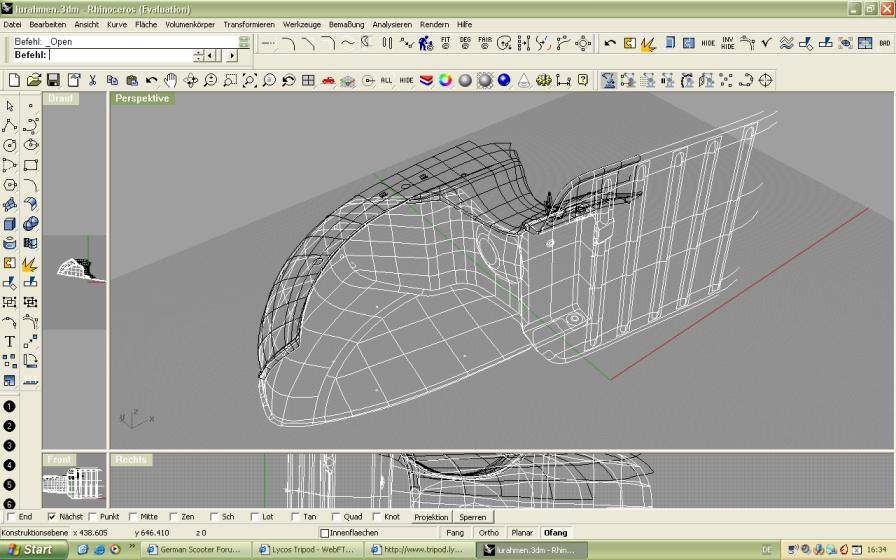The image size is (896, 560).
Task: Click the Save (floppy disk) icon
Action: coord(53,80)
